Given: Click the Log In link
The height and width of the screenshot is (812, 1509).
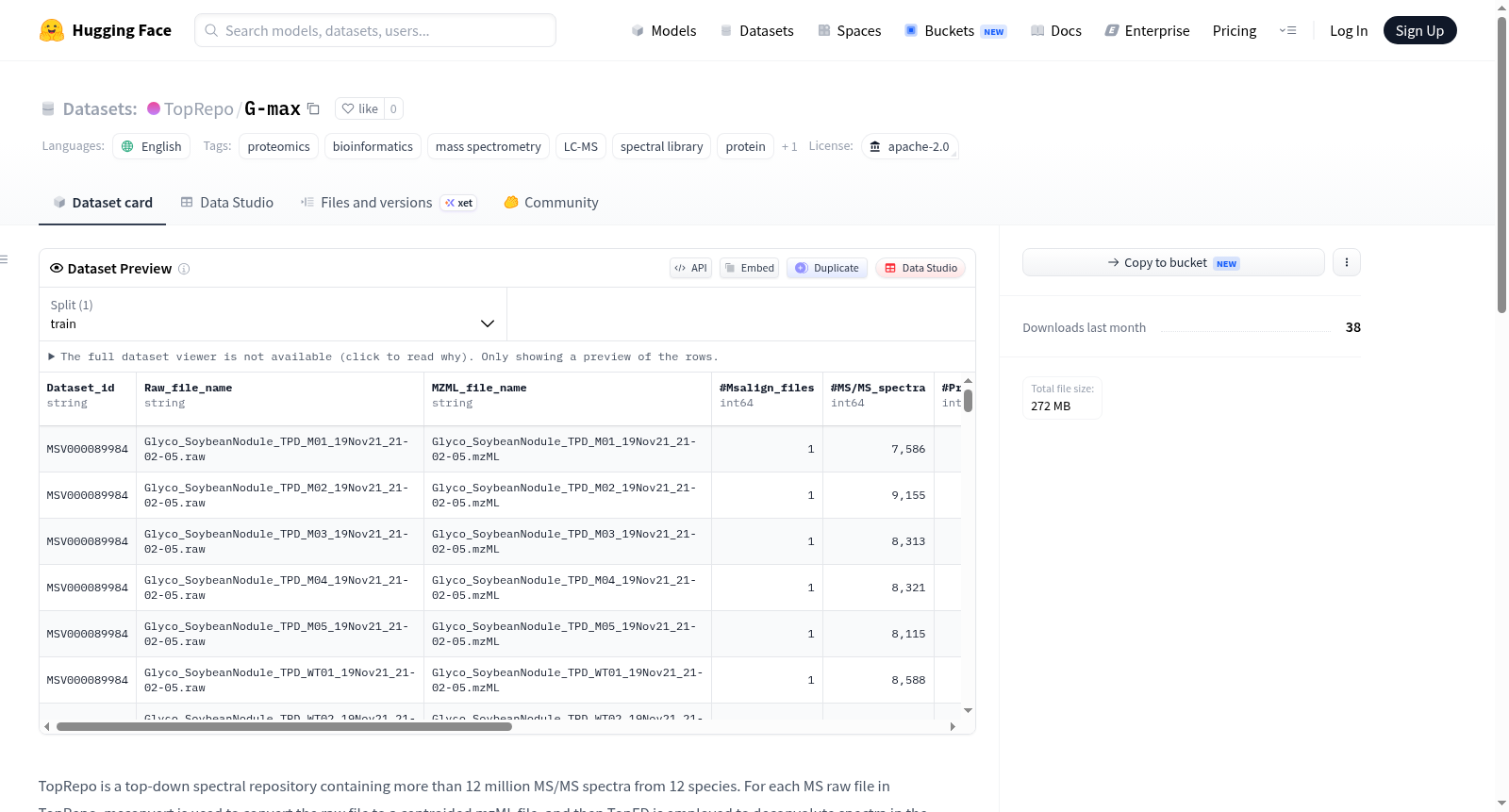Looking at the screenshot, I should [1349, 30].
